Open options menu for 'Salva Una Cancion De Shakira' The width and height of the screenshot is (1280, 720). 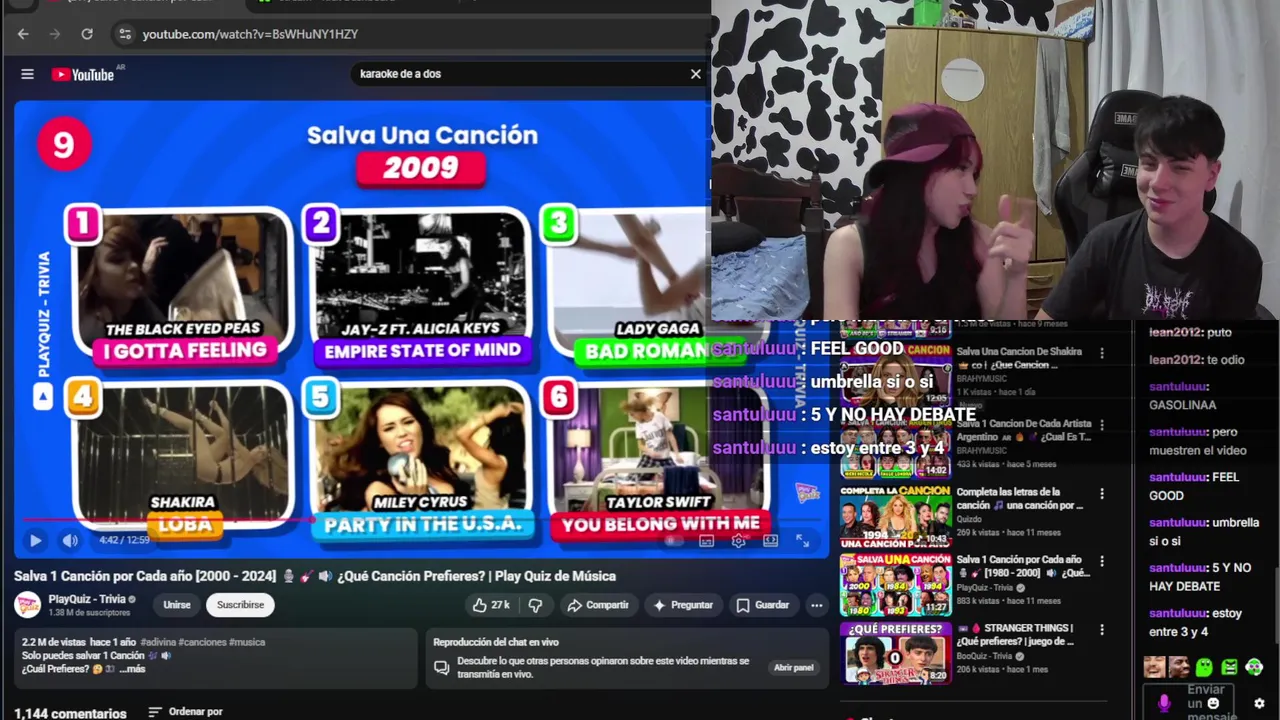click(x=1102, y=353)
